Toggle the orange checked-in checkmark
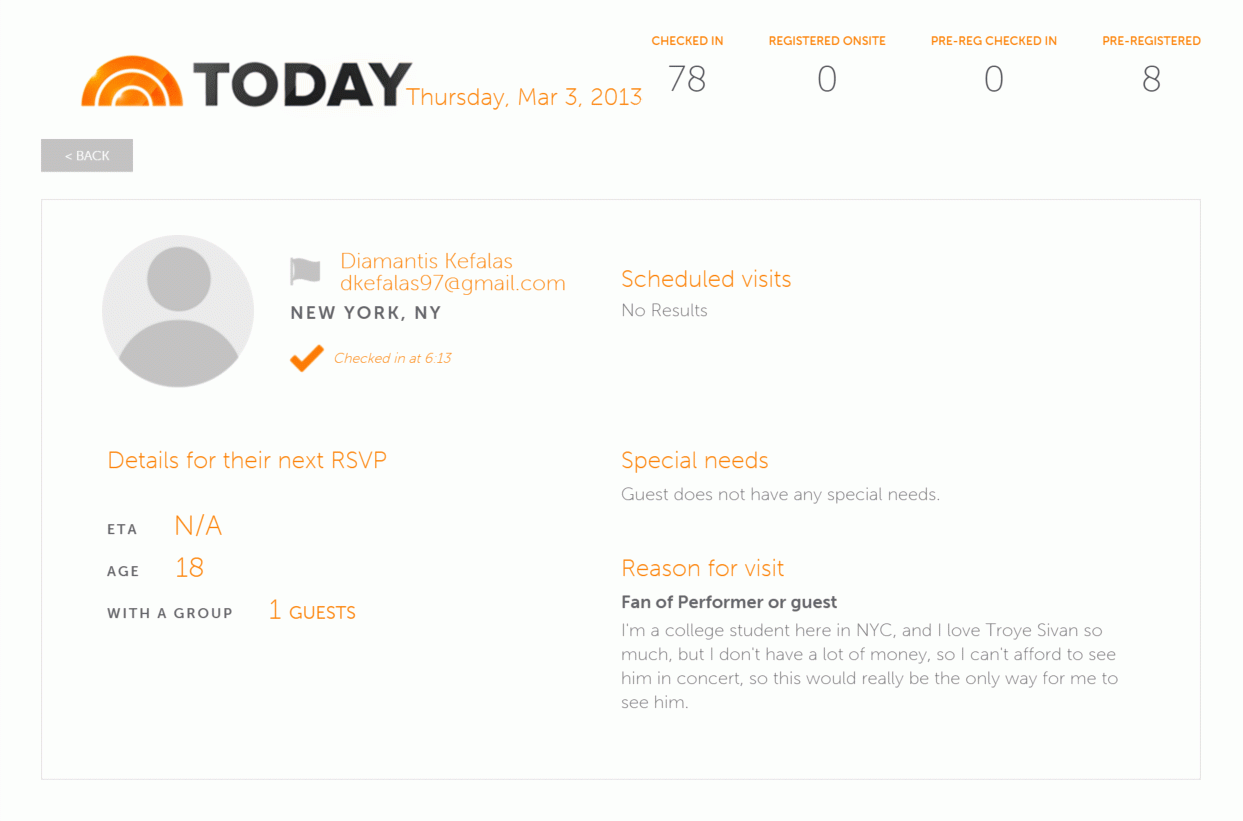1243x821 pixels. tap(307, 358)
